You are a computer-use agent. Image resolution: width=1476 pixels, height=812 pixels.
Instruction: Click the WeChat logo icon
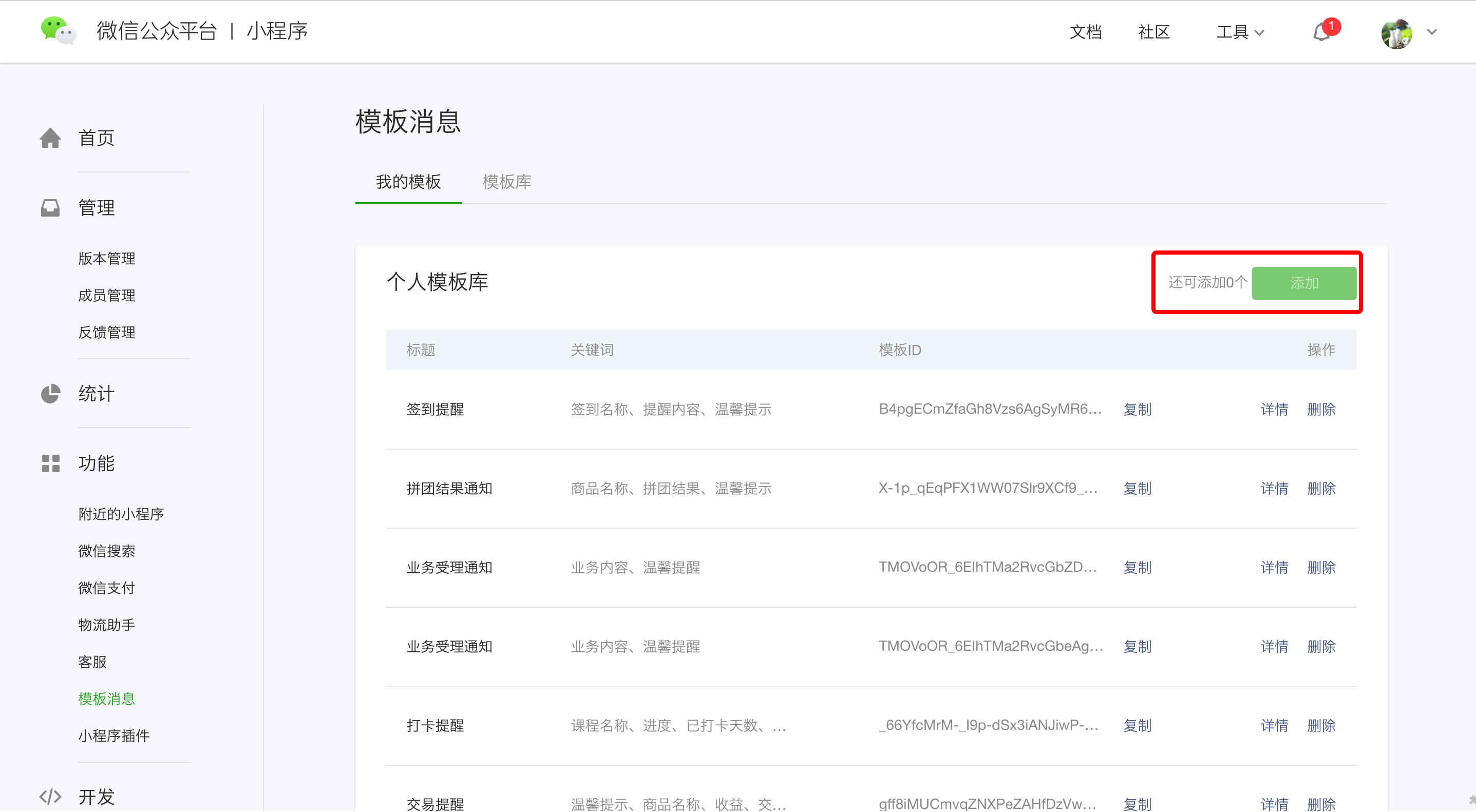click(58, 30)
